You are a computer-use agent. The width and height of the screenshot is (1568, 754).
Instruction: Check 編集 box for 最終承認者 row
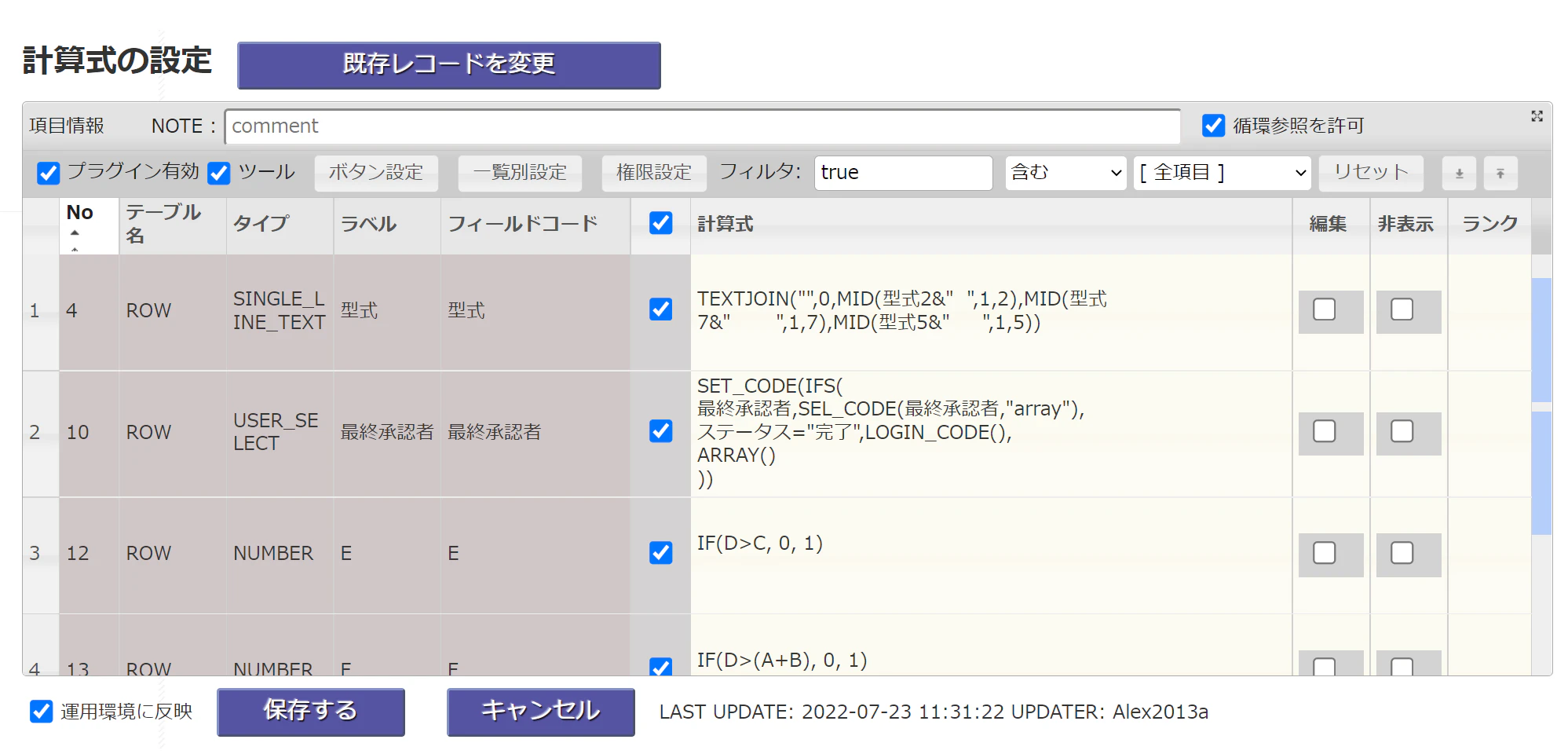pyautogui.click(x=1325, y=431)
